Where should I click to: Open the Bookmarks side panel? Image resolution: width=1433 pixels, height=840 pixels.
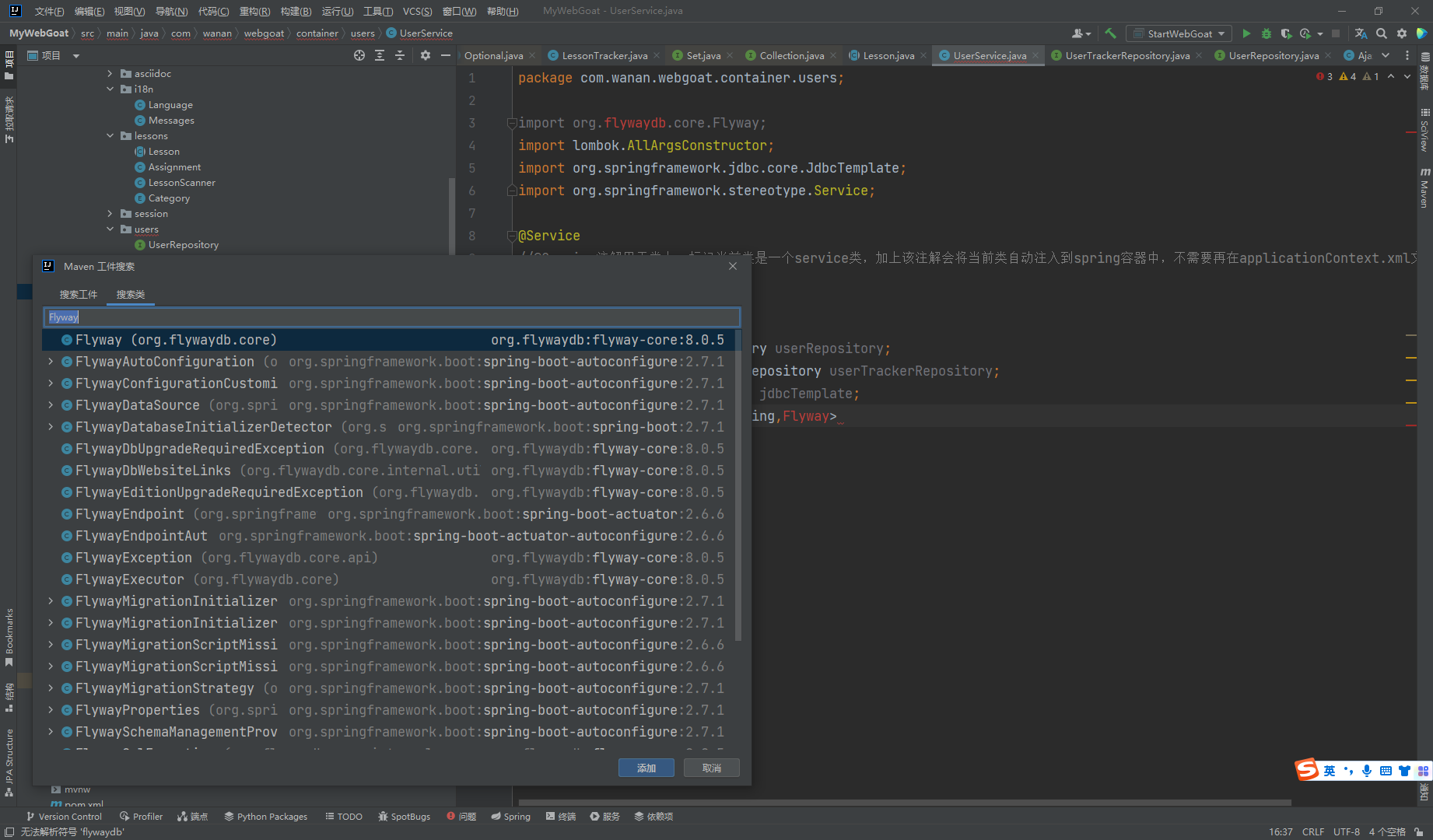tap(9, 638)
